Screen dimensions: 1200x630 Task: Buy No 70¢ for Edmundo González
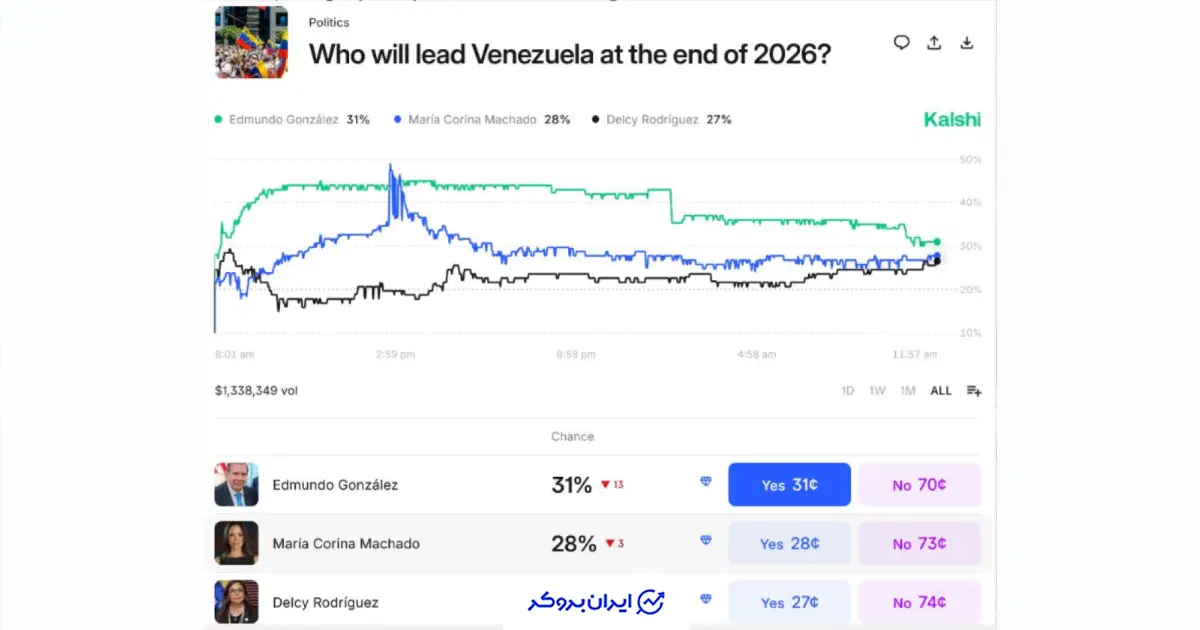(x=919, y=485)
